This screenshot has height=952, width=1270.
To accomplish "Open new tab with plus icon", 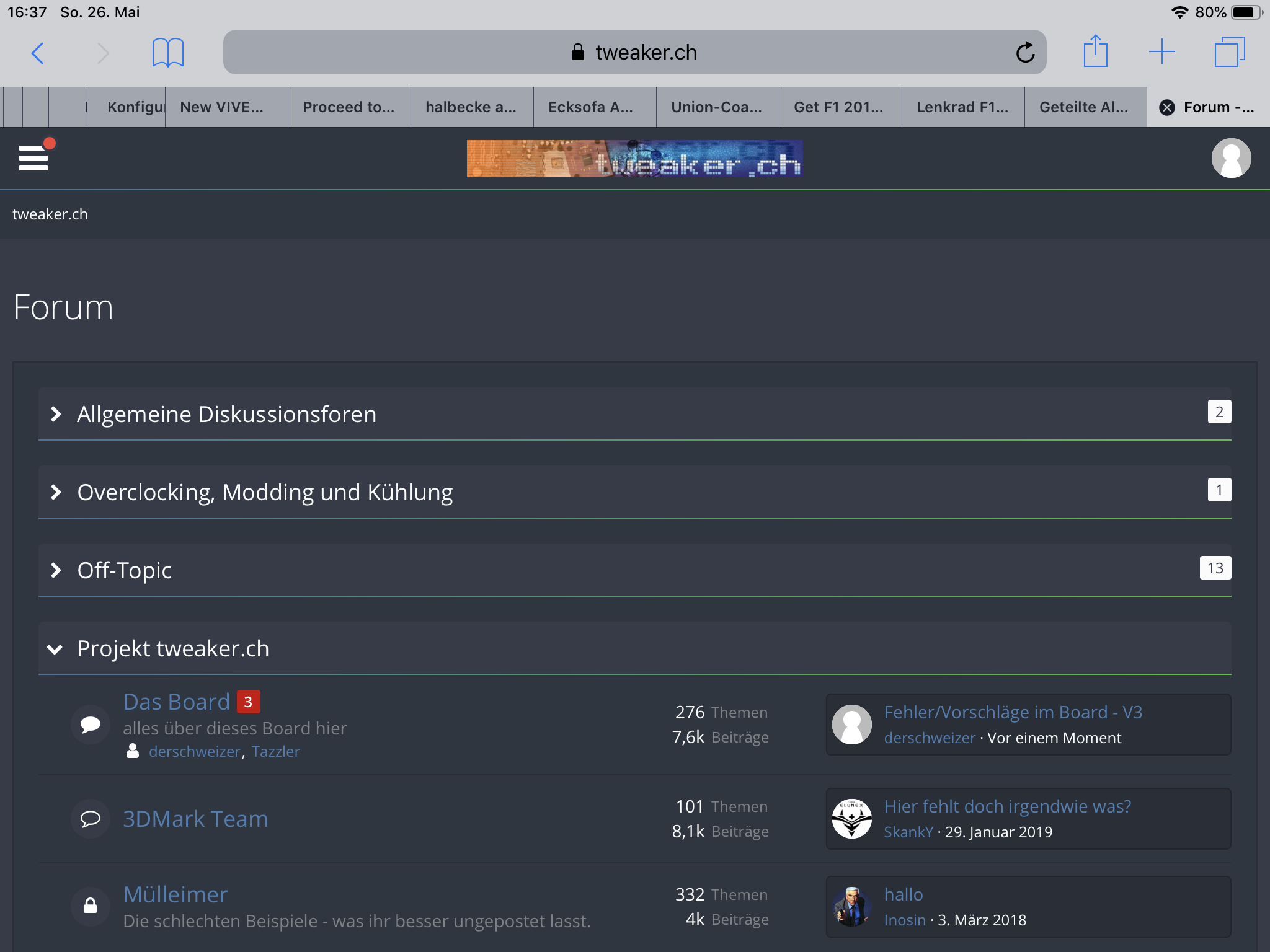I will [x=1161, y=52].
